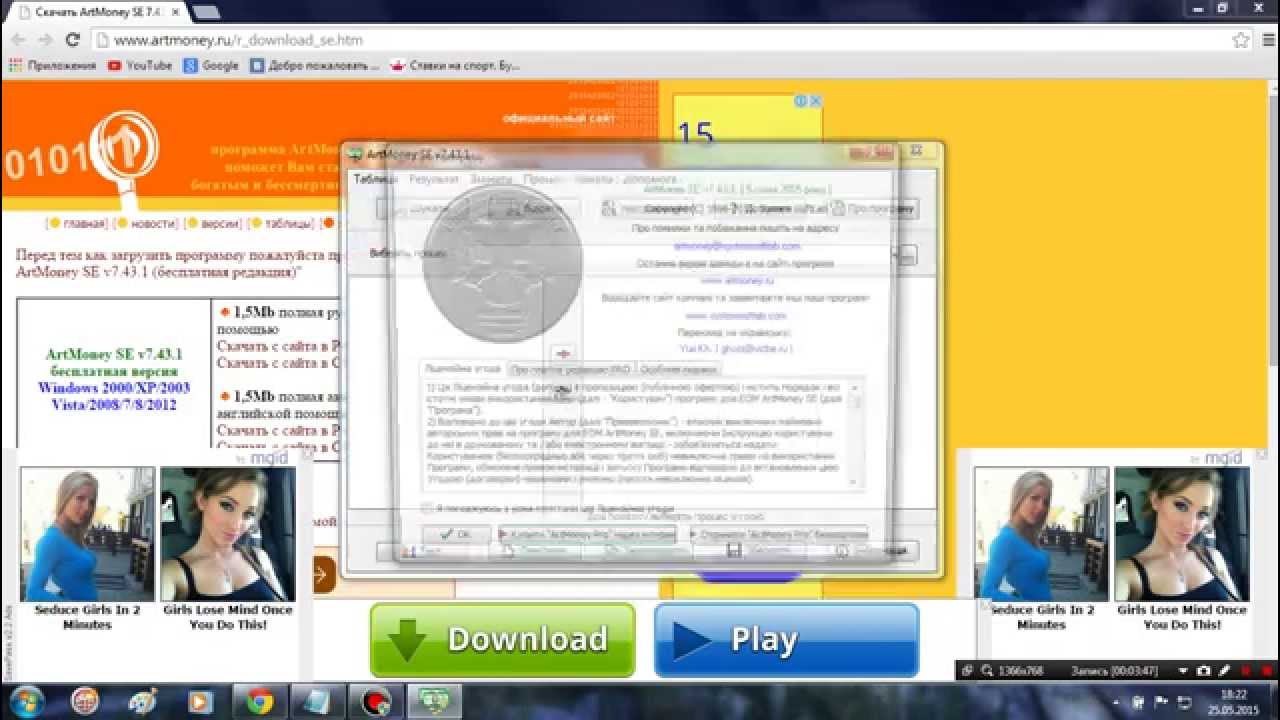
Task: Reload the artmoney.ru page
Action: coord(72,40)
